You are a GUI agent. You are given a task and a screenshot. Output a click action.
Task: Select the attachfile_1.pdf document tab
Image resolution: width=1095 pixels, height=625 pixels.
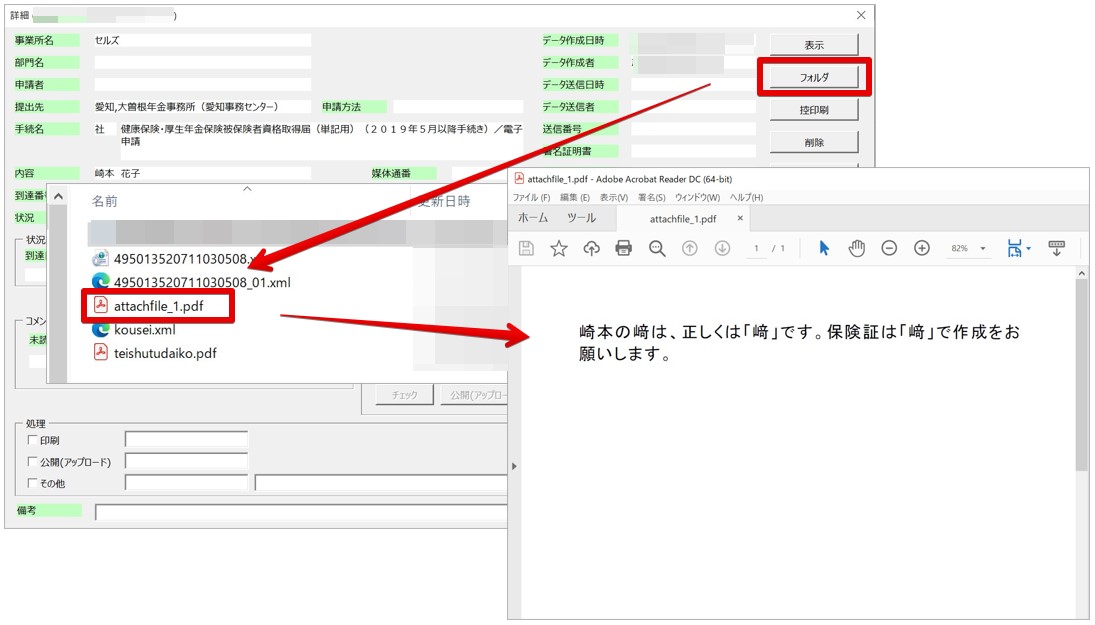[x=683, y=219]
